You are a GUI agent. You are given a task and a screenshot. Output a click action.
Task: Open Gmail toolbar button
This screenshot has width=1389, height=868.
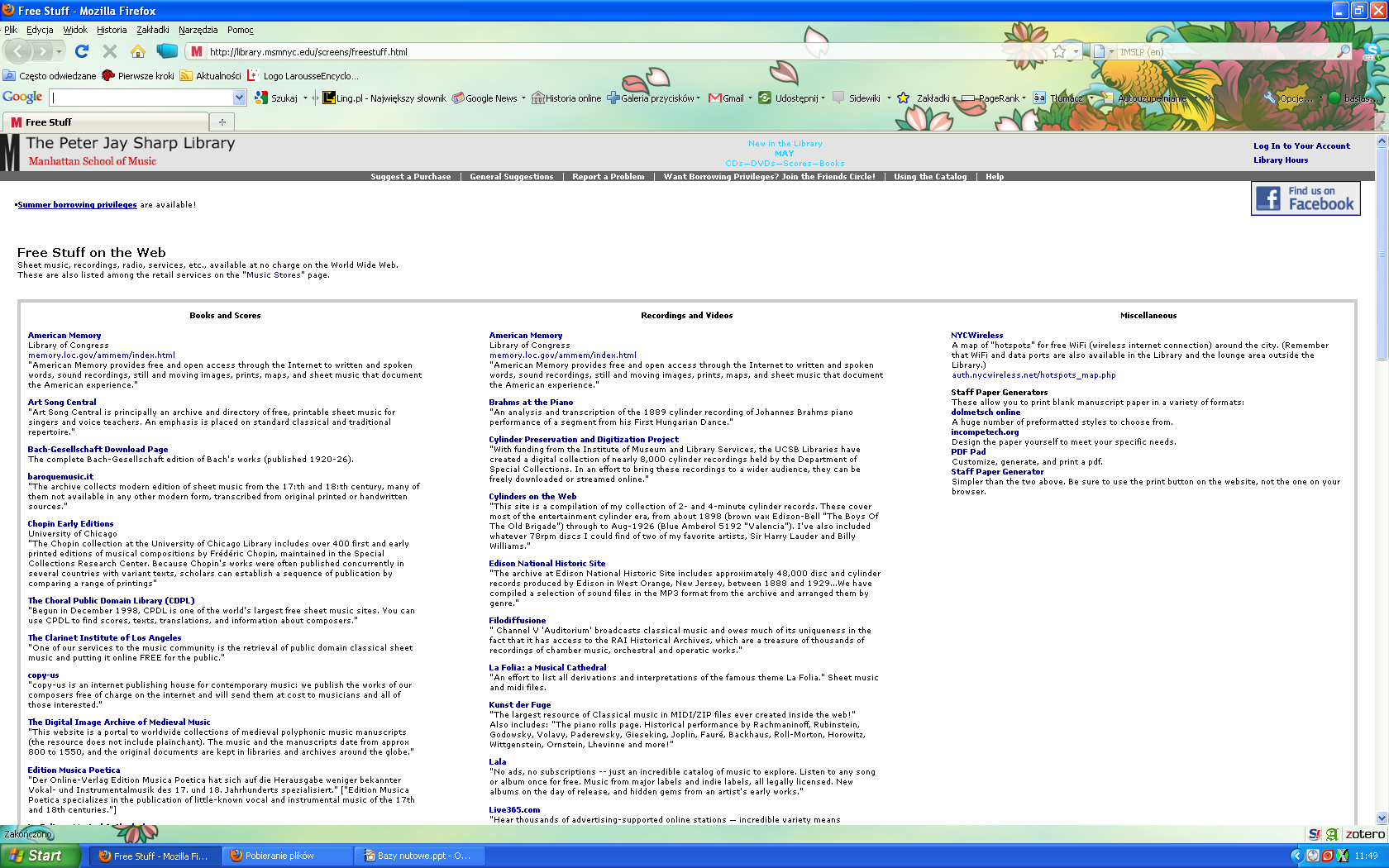click(727, 98)
